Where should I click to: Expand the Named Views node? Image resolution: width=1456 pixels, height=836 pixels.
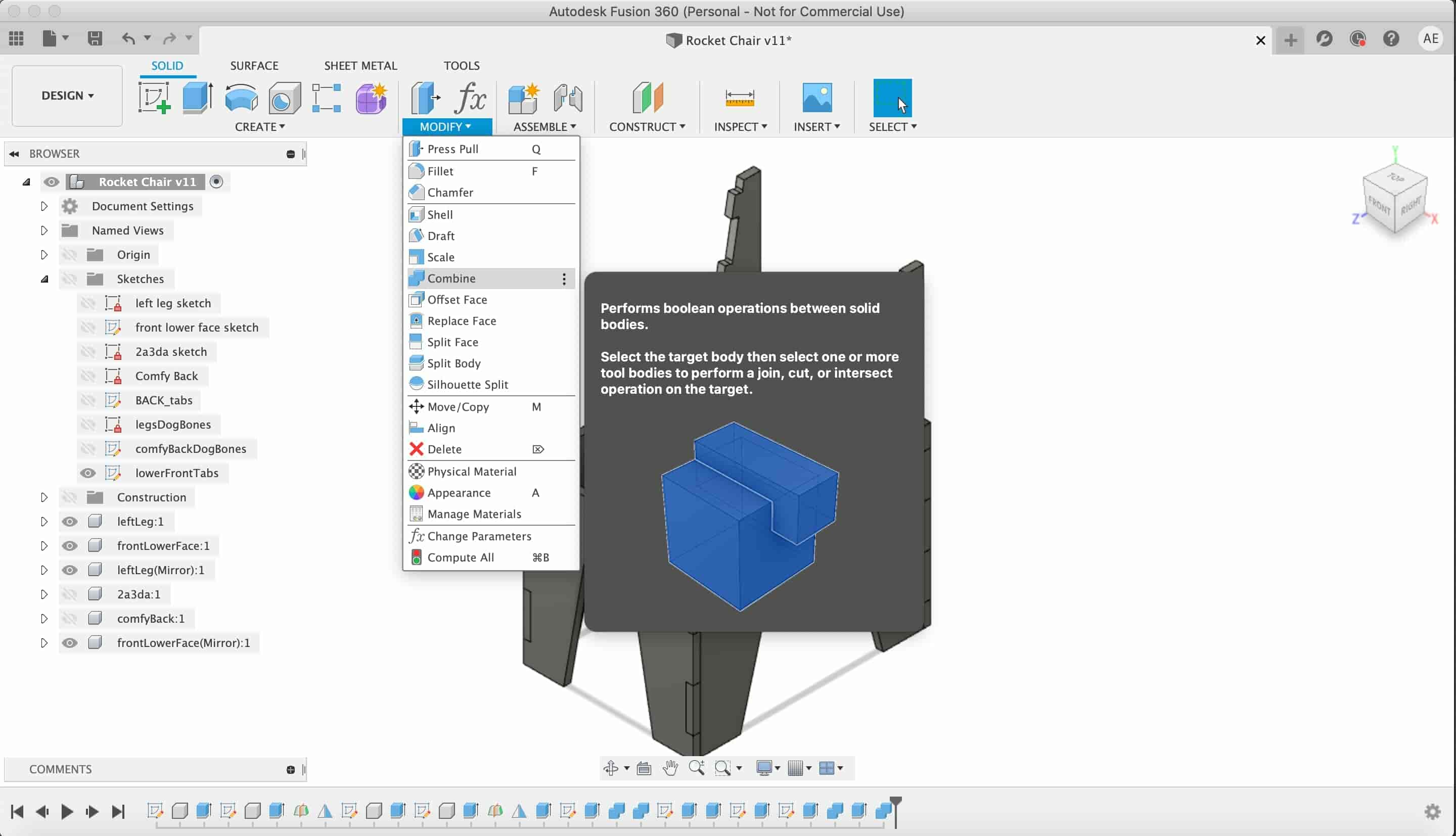43,230
